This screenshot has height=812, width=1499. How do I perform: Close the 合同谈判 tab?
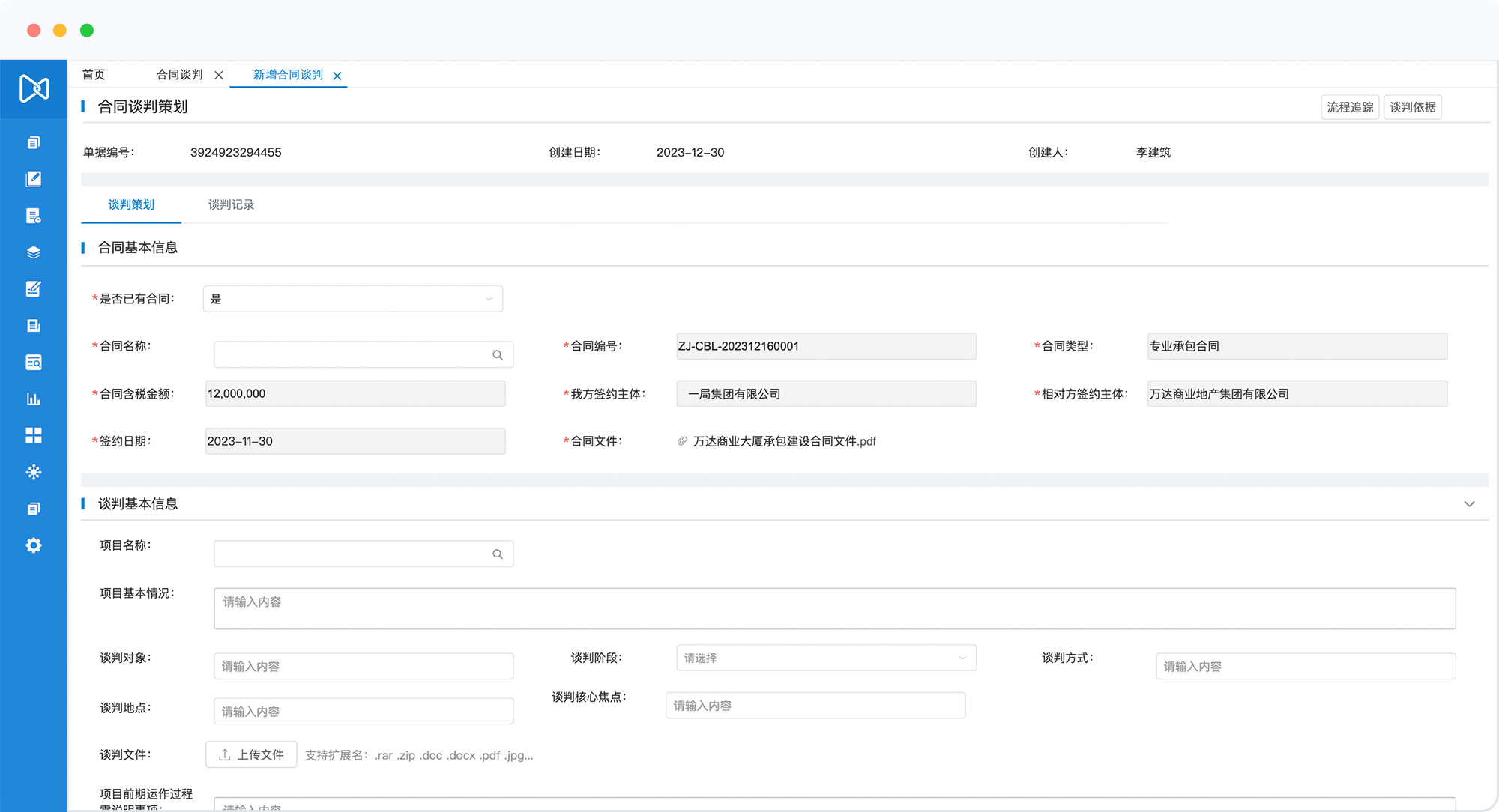pyautogui.click(x=219, y=75)
